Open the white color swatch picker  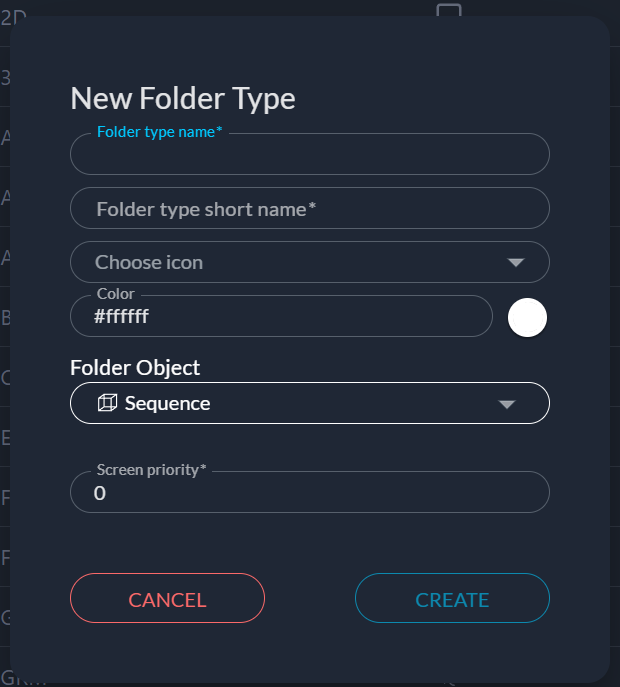tap(527, 318)
